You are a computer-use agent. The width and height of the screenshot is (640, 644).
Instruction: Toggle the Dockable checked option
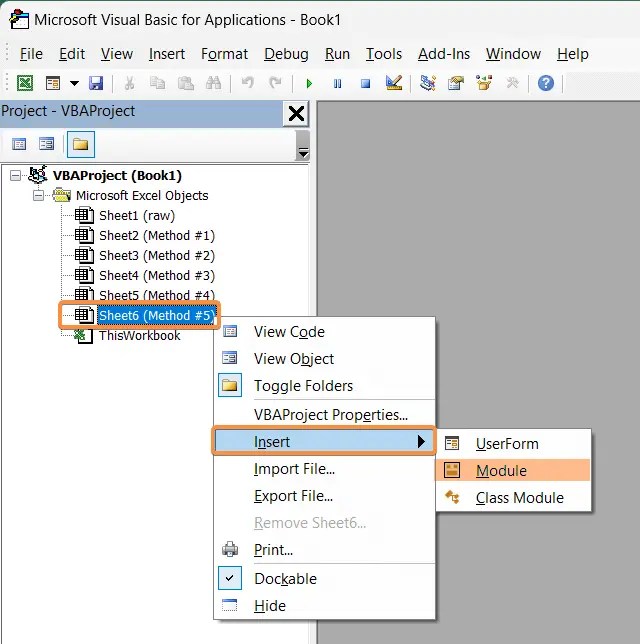click(325, 579)
